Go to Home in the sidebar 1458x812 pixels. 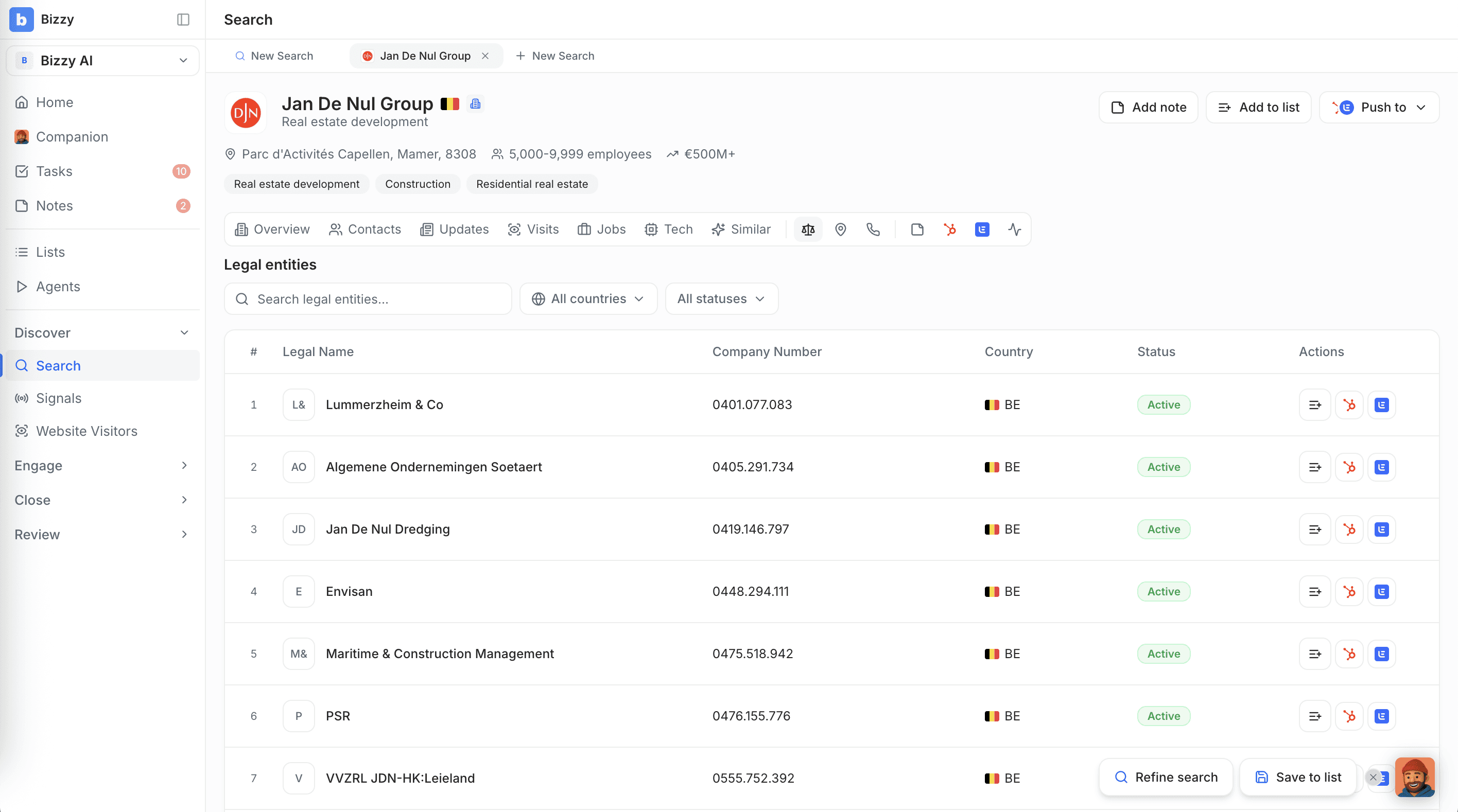(102, 102)
